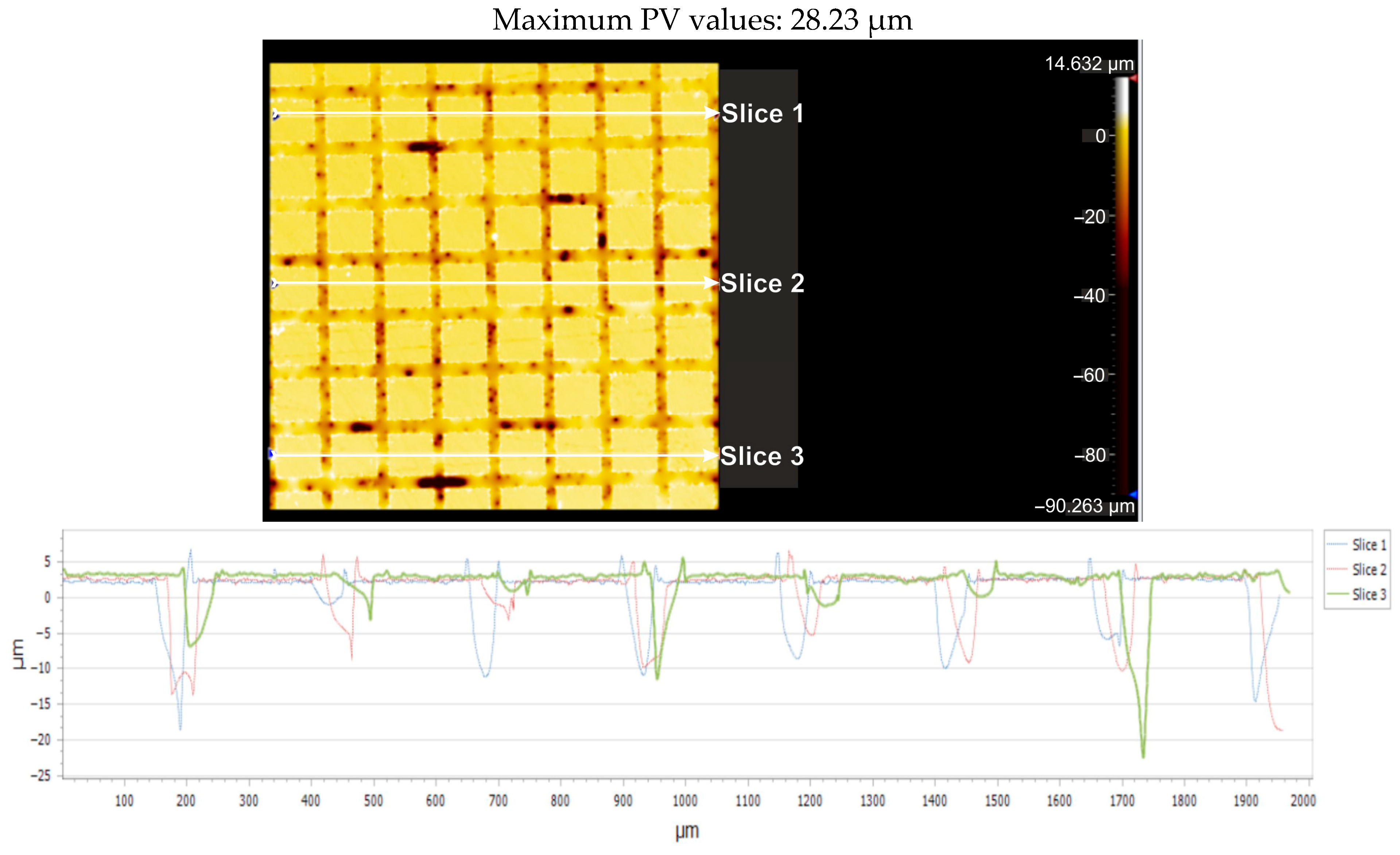Image resolution: width=1400 pixels, height=855 pixels.
Task: Toggle the Slice 1 legend entry
Action: [1368, 545]
